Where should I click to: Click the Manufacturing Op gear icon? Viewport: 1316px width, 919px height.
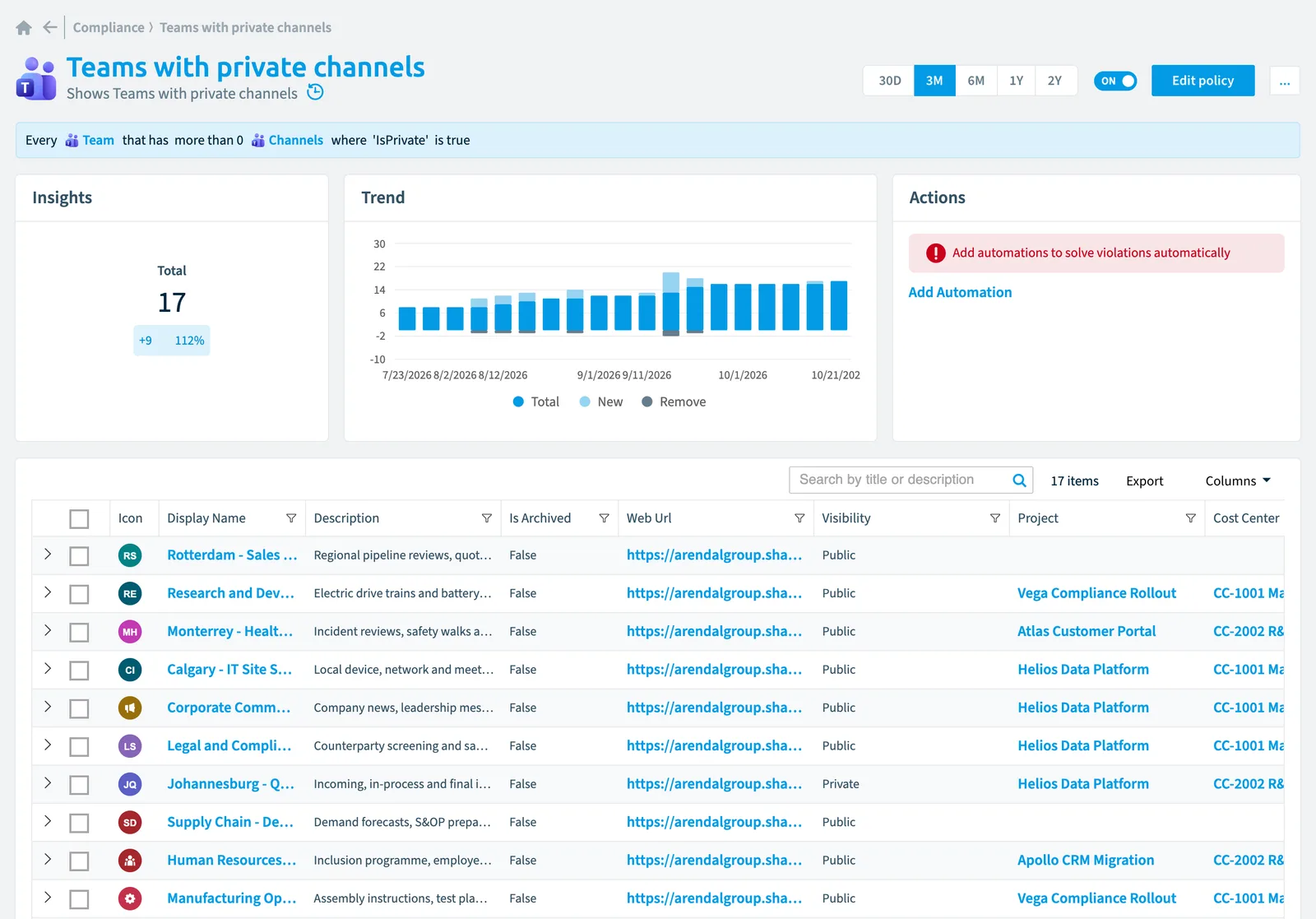point(130,898)
